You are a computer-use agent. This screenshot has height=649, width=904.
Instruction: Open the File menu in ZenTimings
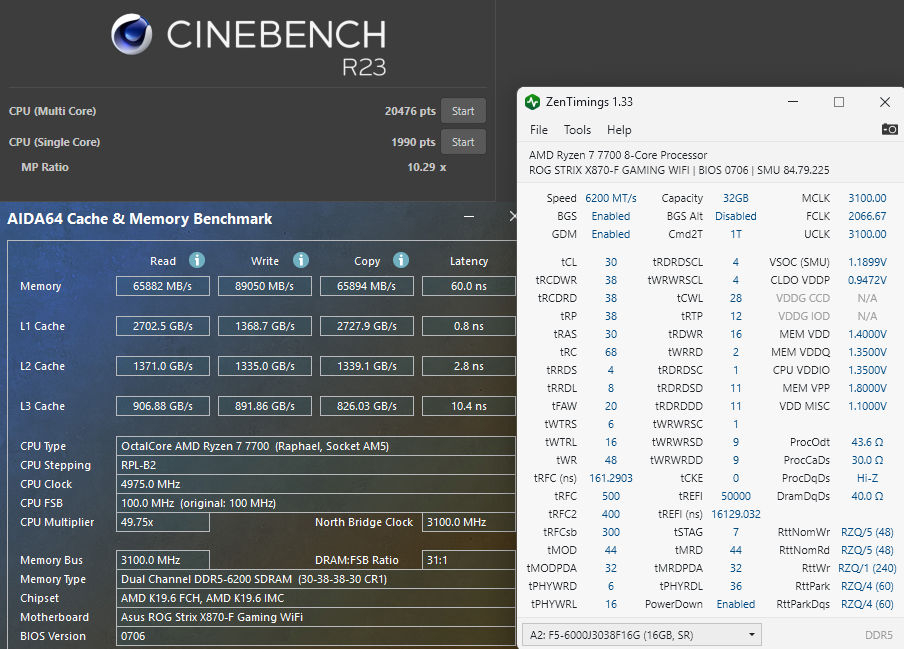pos(539,130)
